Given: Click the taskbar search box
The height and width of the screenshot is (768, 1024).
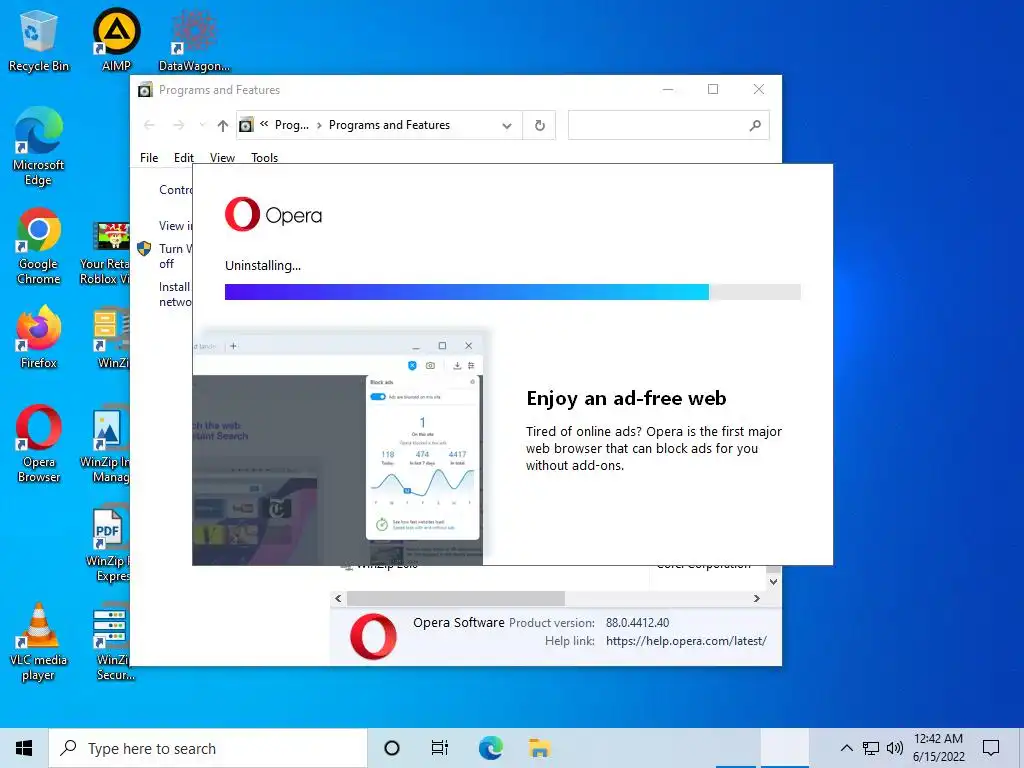Looking at the screenshot, I should pyautogui.click(x=208, y=748).
